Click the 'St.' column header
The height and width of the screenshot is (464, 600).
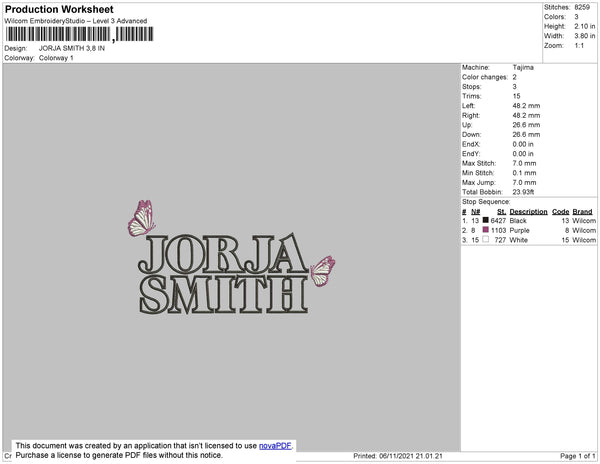501,212
